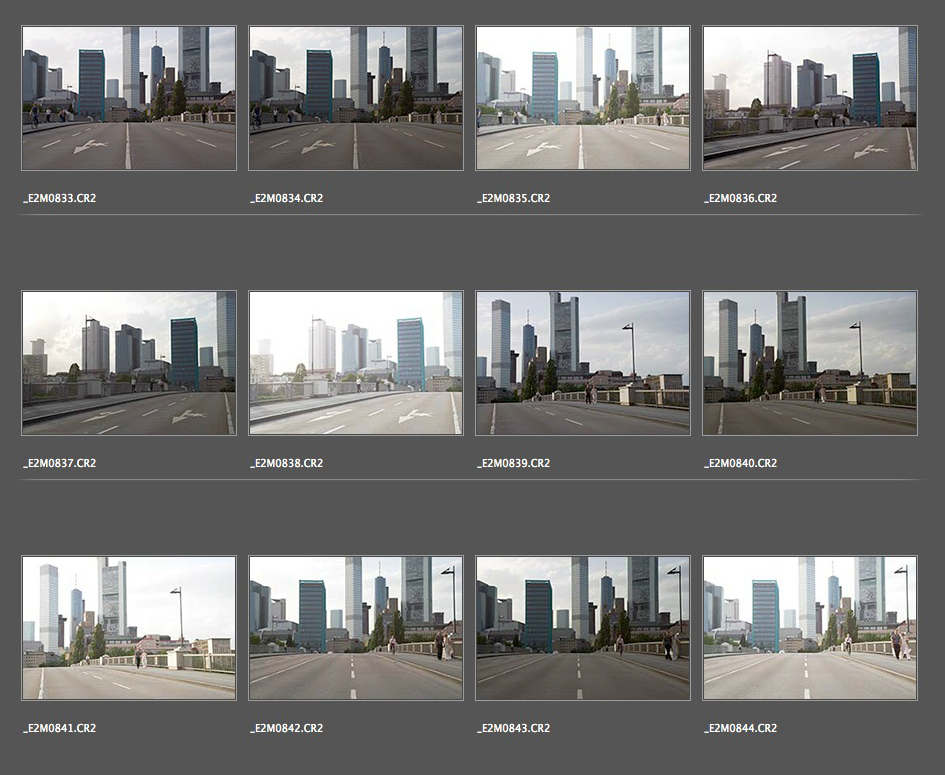Choose the bright _E2M0838.CR2 thumbnail
Viewport: 945px width, 775px height.
pyautogui.click(x=356, y=363)
